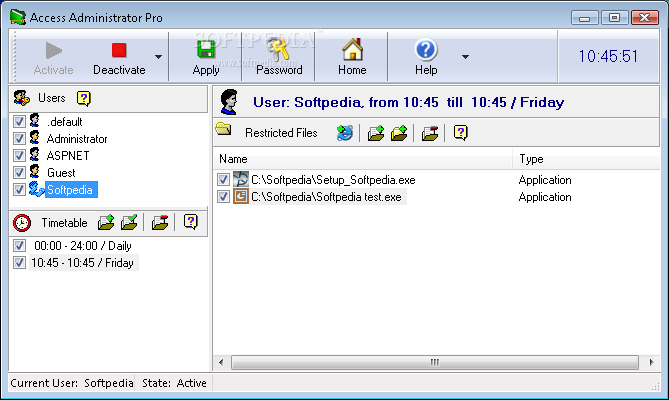This screenshot has width=669, height=400.
Task: Toggle the 00:00 - 24:00 / Daily checkbox
Action: point(19,246)
